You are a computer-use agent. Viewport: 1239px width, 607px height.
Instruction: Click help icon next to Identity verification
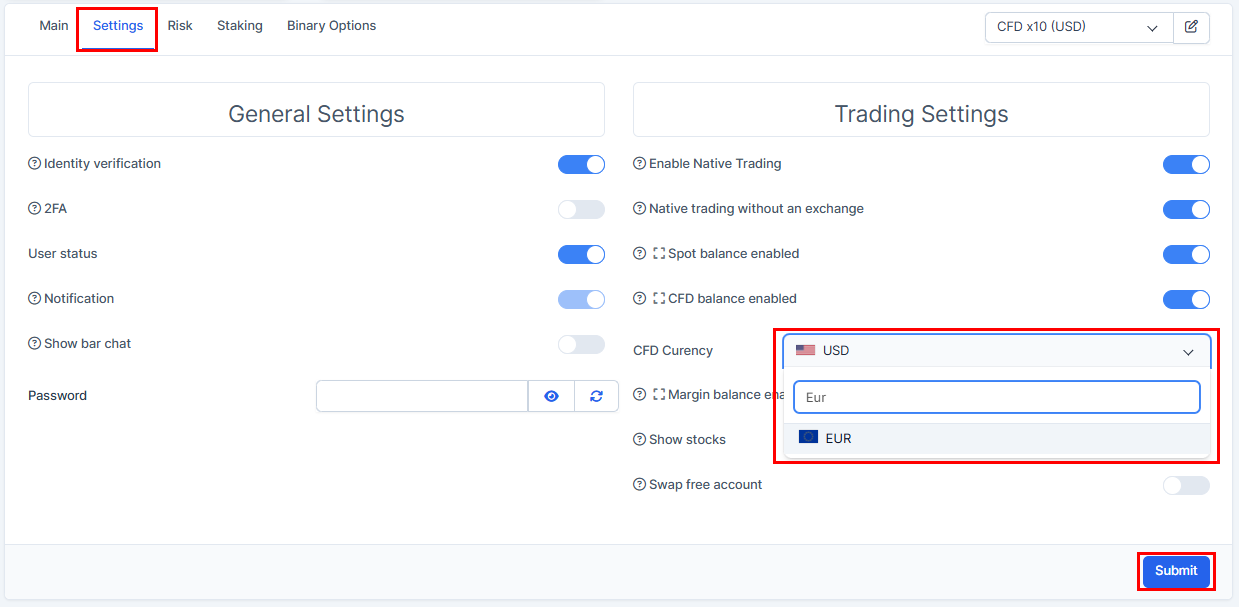click(x=35, y=164)
